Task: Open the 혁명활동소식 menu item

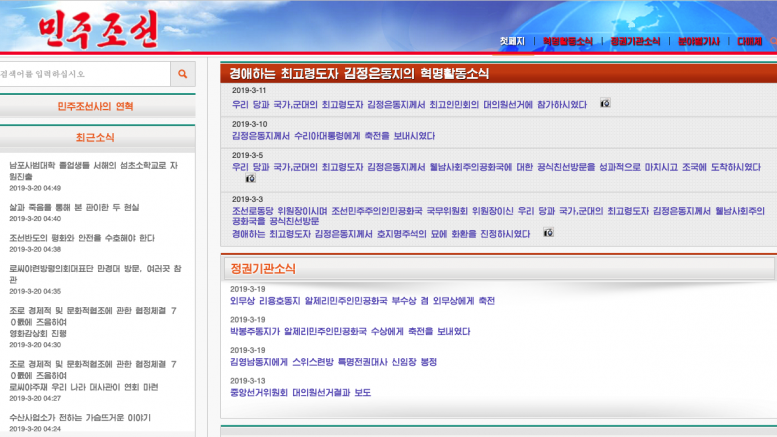Action: (567, 42)
